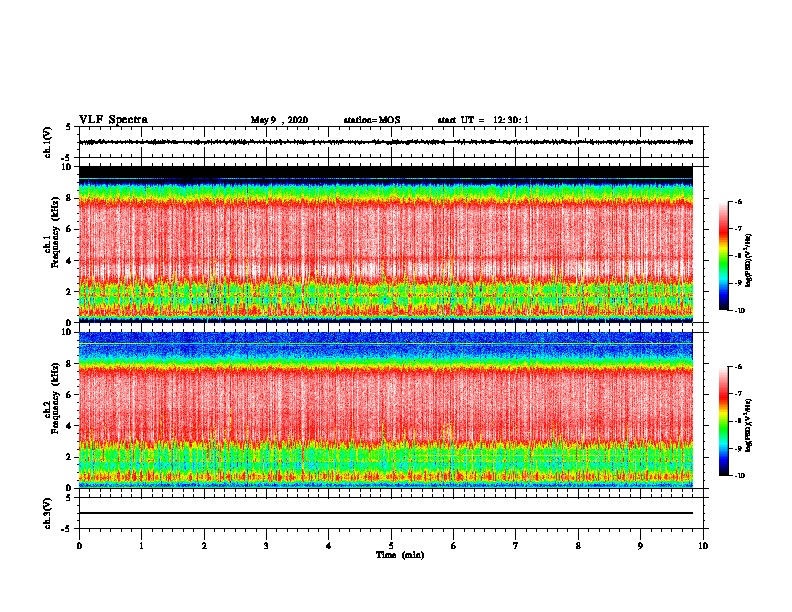Click the ch.1 waveform trace panel
This screenshot has width=792, height=612.
391,142
